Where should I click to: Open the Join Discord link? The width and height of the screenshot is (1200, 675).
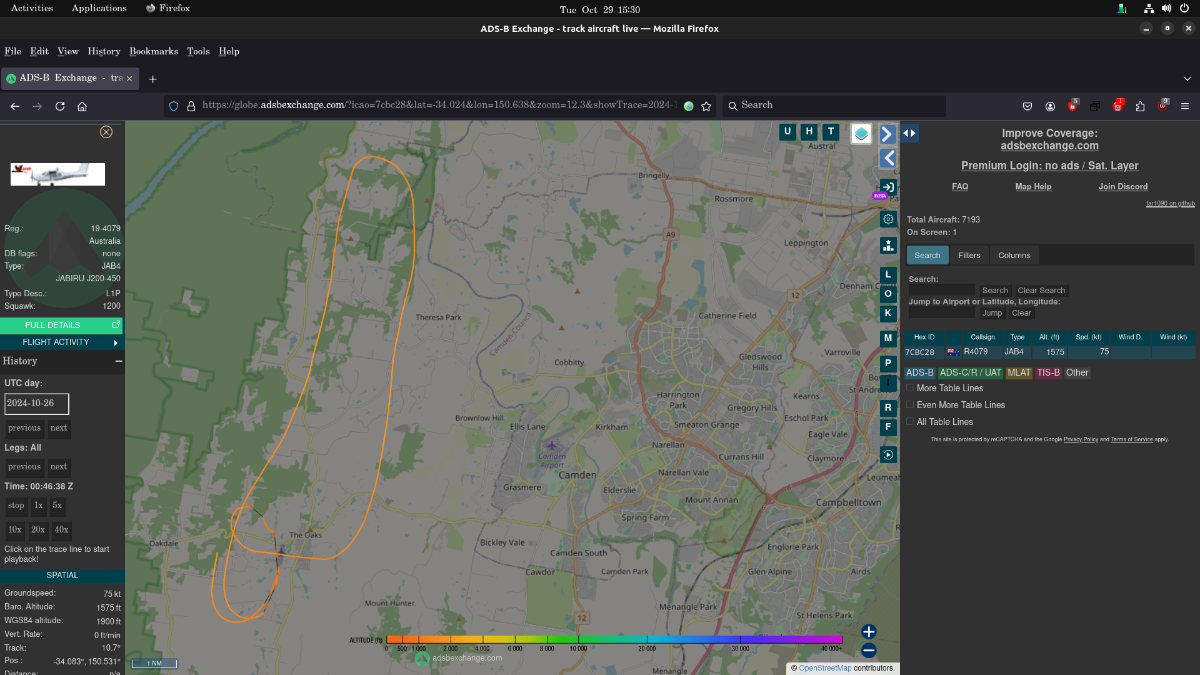click(1123, 187)
